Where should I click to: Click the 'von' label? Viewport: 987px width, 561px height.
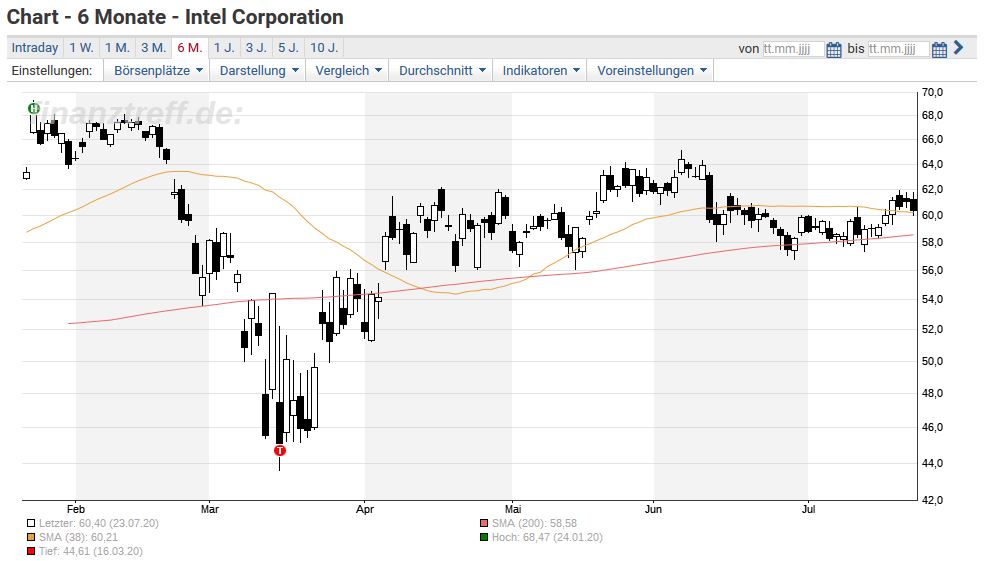coord(748,48)
